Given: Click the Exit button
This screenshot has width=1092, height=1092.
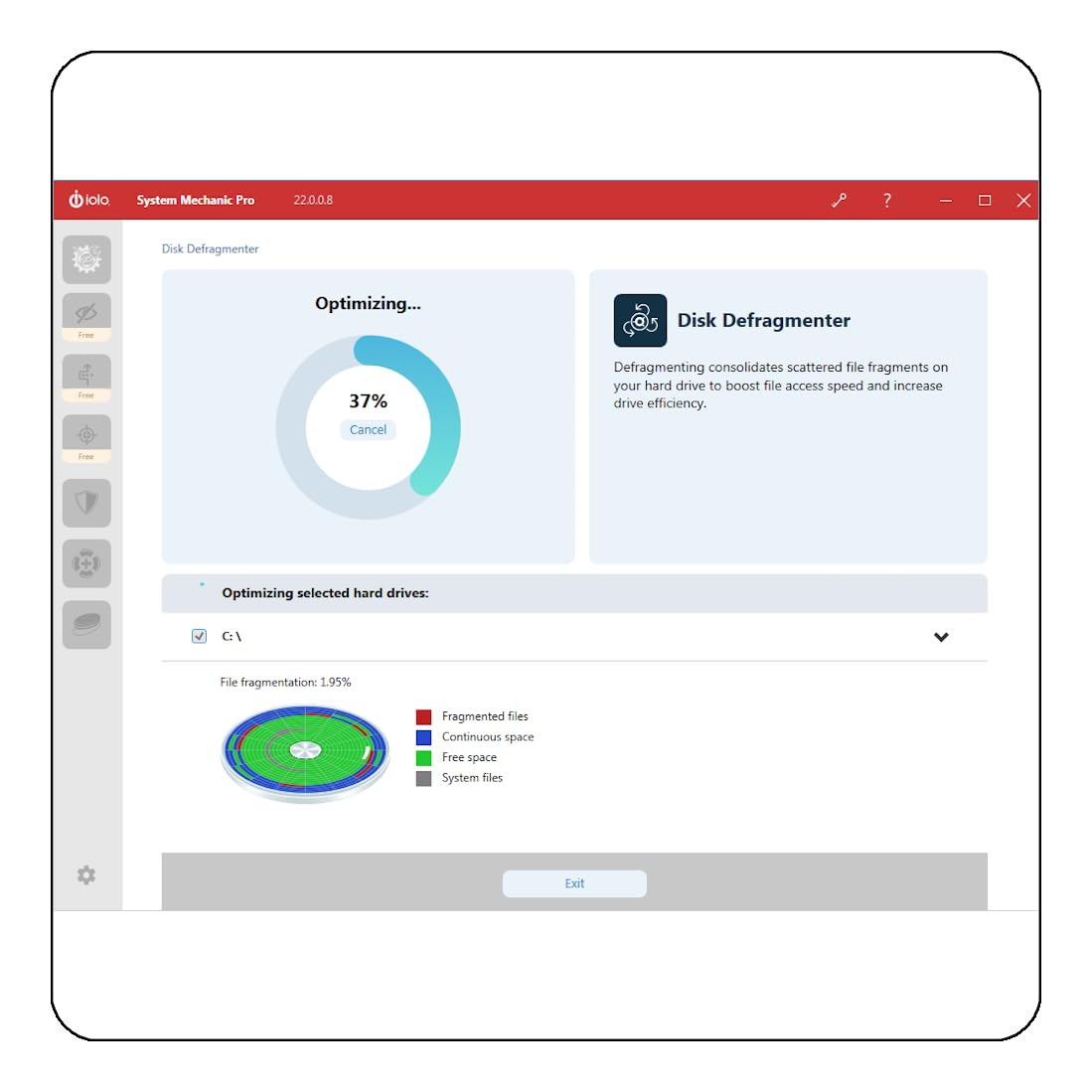Looking at the screenshot, I should (x=574, y=883).
